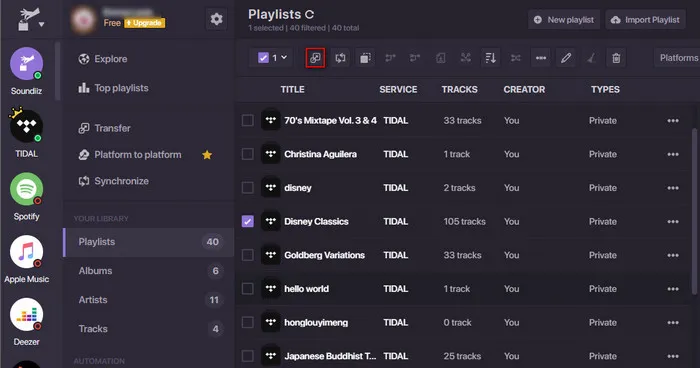Select Spotify service in the left rail
700x368 pixels.
pyautogui.click(x=26, y=189)
